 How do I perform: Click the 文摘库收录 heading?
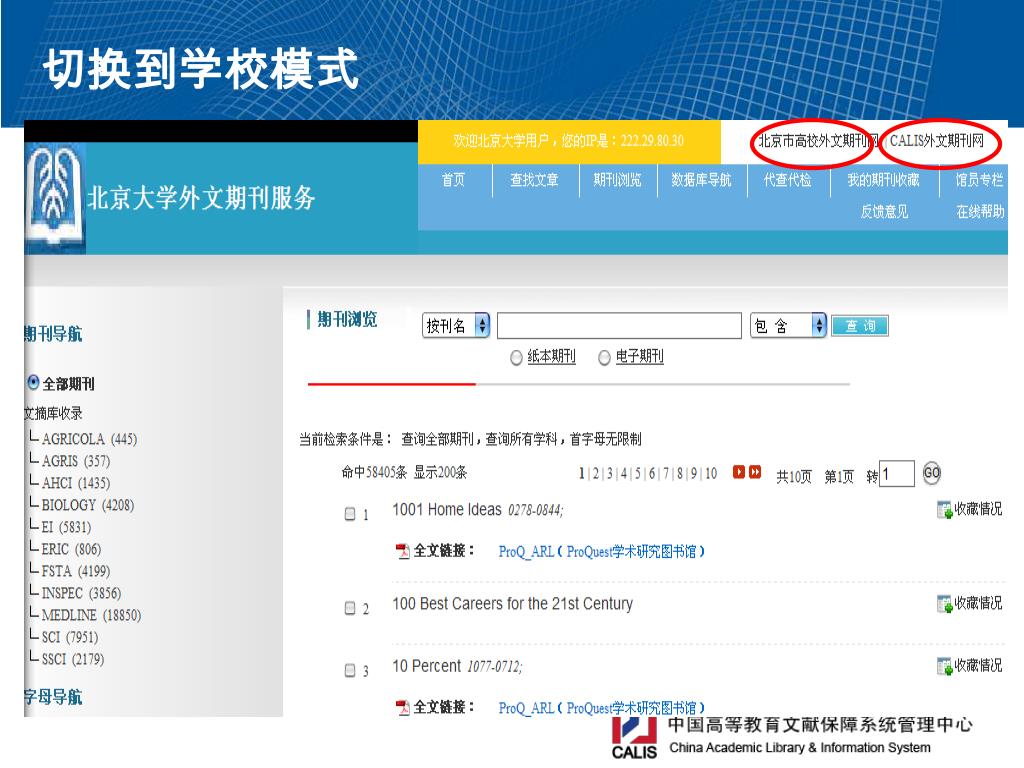(53, 413)
